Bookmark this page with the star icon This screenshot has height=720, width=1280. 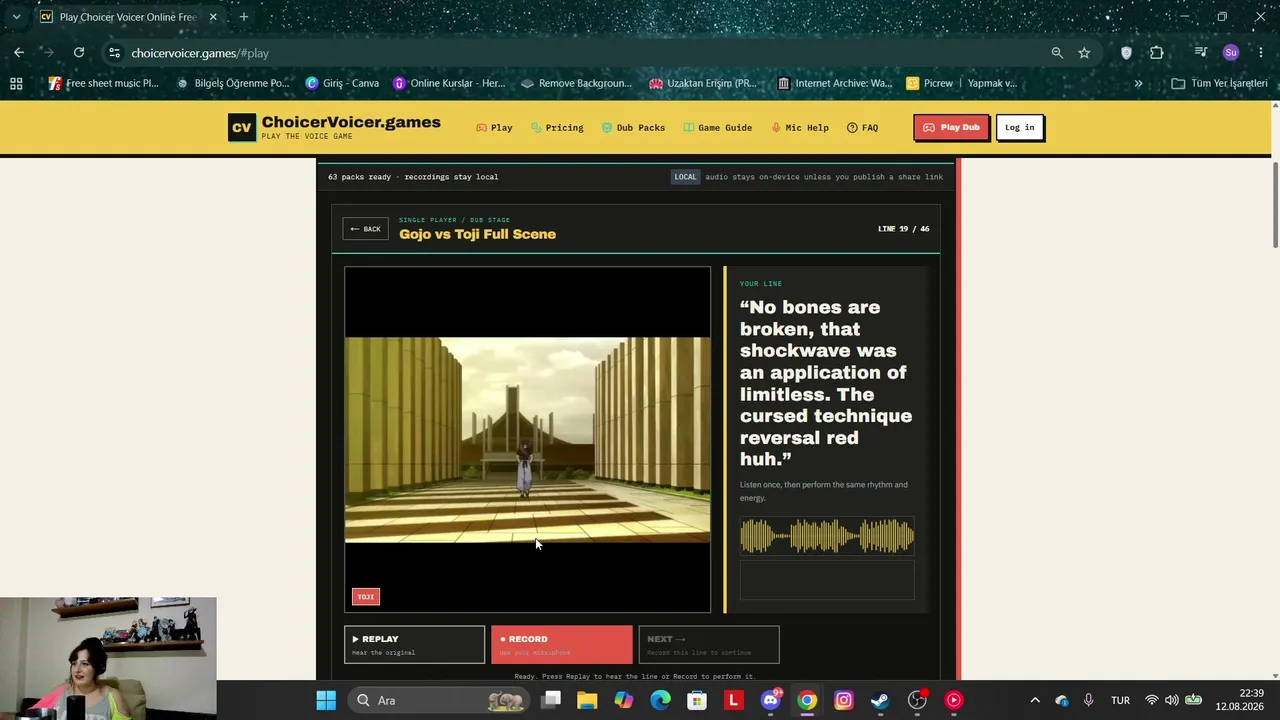coord(1084,53)
